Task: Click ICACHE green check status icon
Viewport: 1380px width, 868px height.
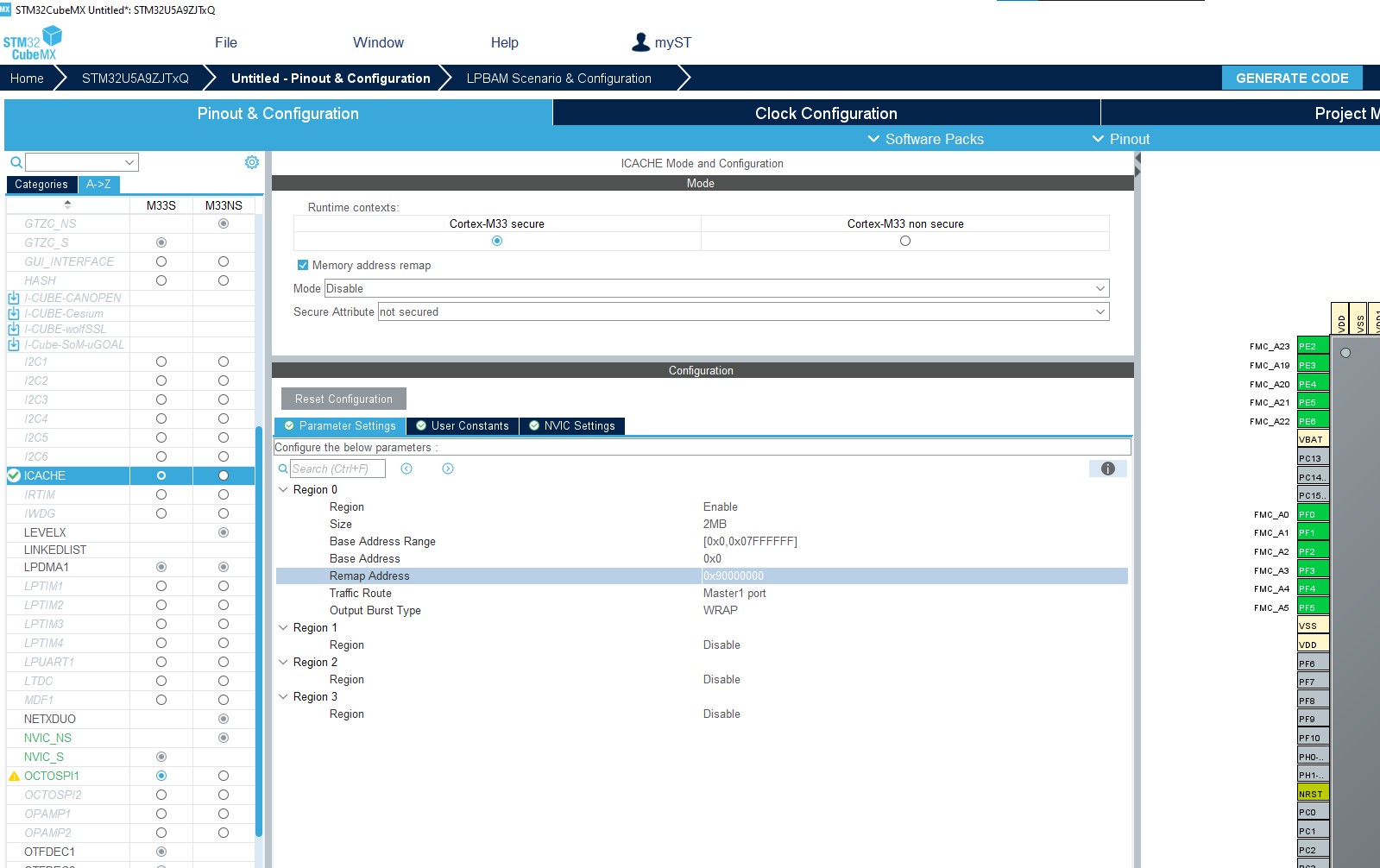Action: [x=14, y=475]
